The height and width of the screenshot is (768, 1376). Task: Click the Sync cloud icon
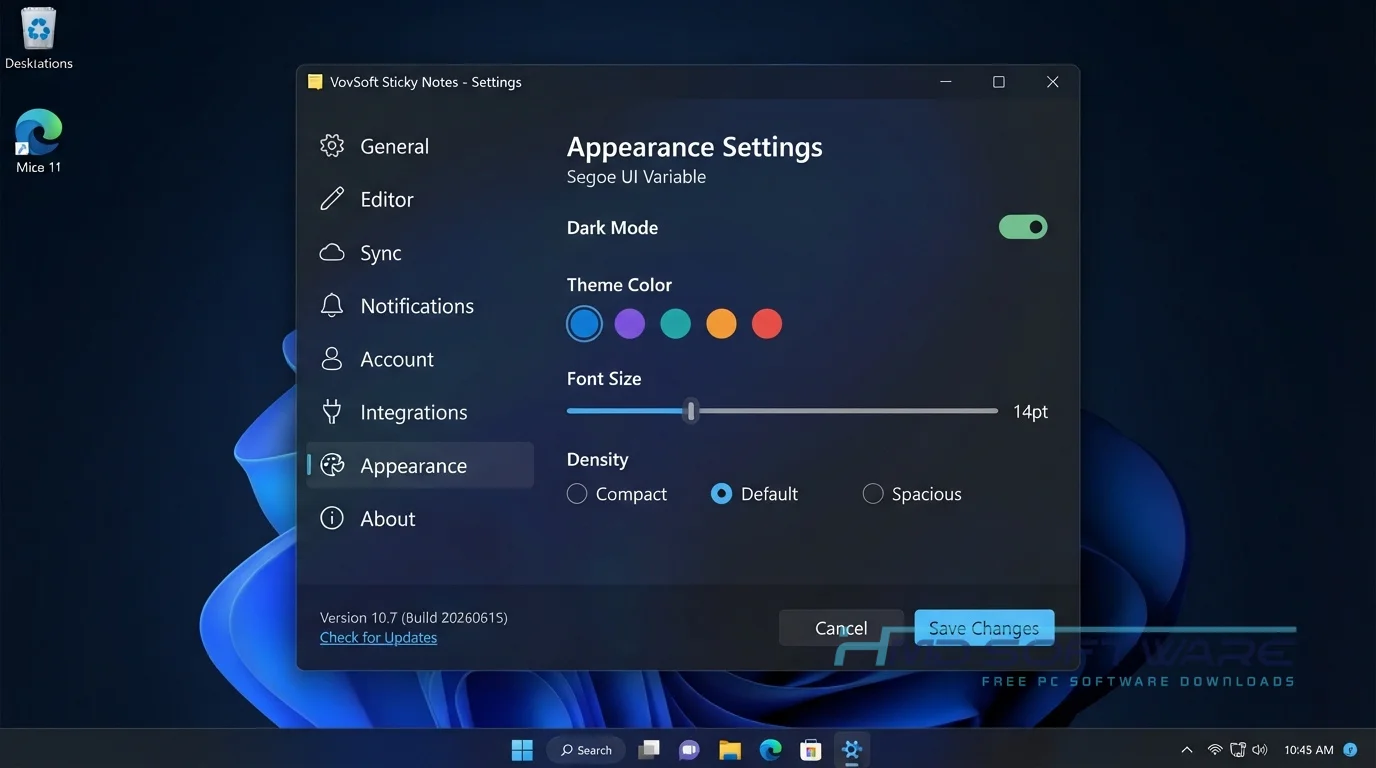332,253
